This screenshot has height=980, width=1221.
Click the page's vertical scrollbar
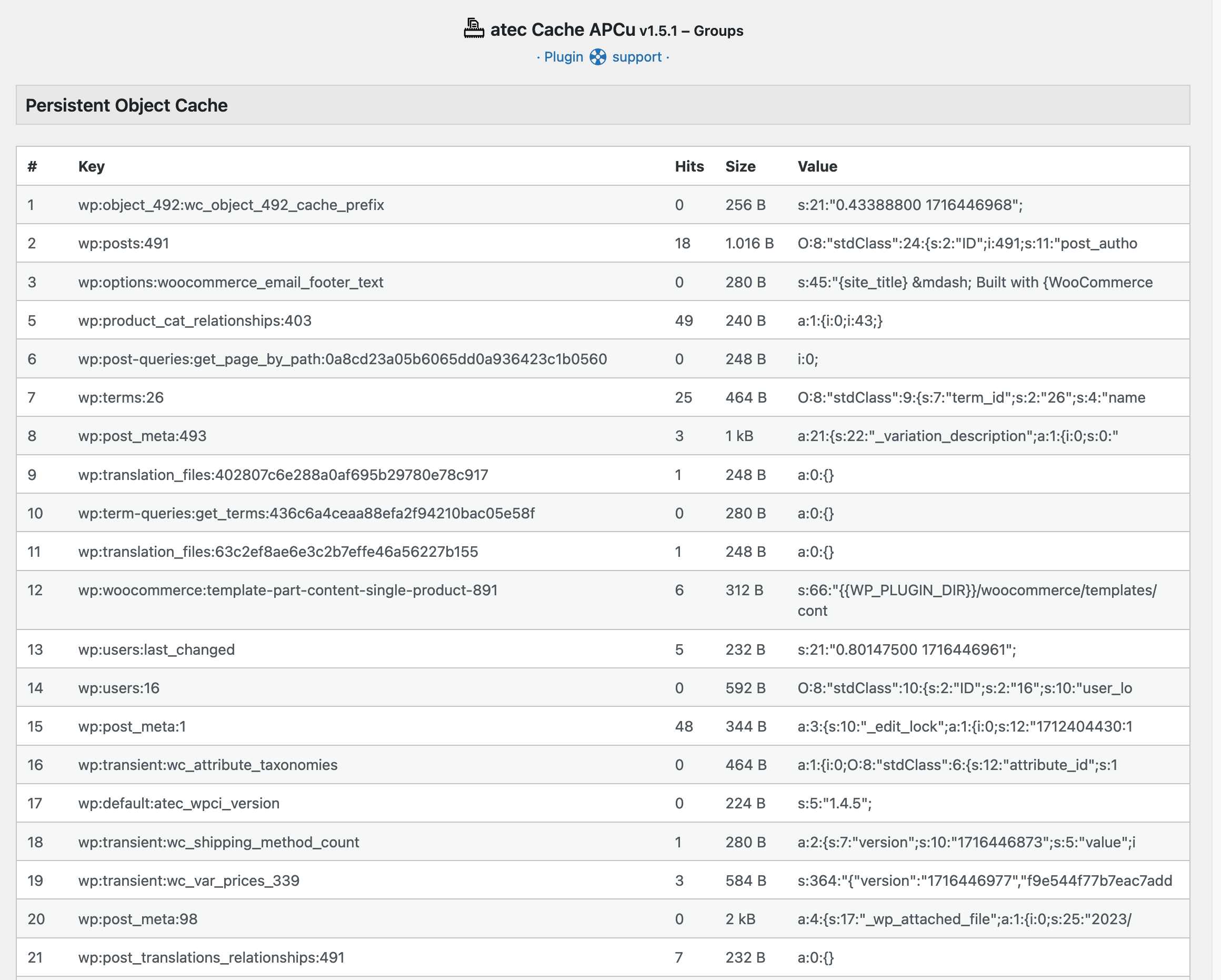pos(1216,490)
